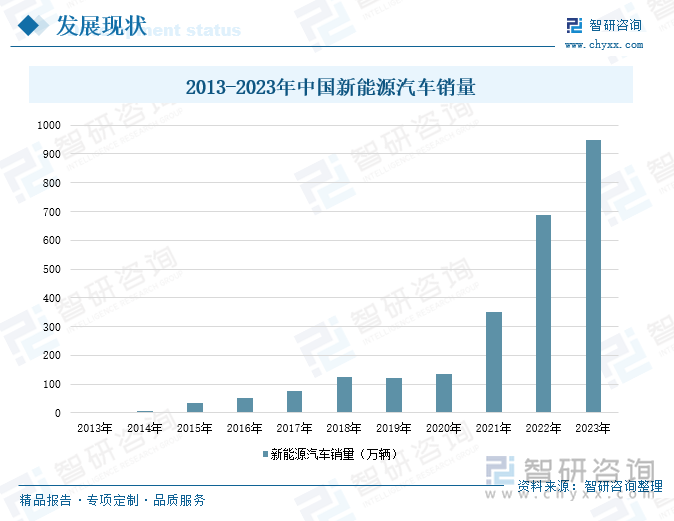Click the 2015年 bar

(195, 407)
